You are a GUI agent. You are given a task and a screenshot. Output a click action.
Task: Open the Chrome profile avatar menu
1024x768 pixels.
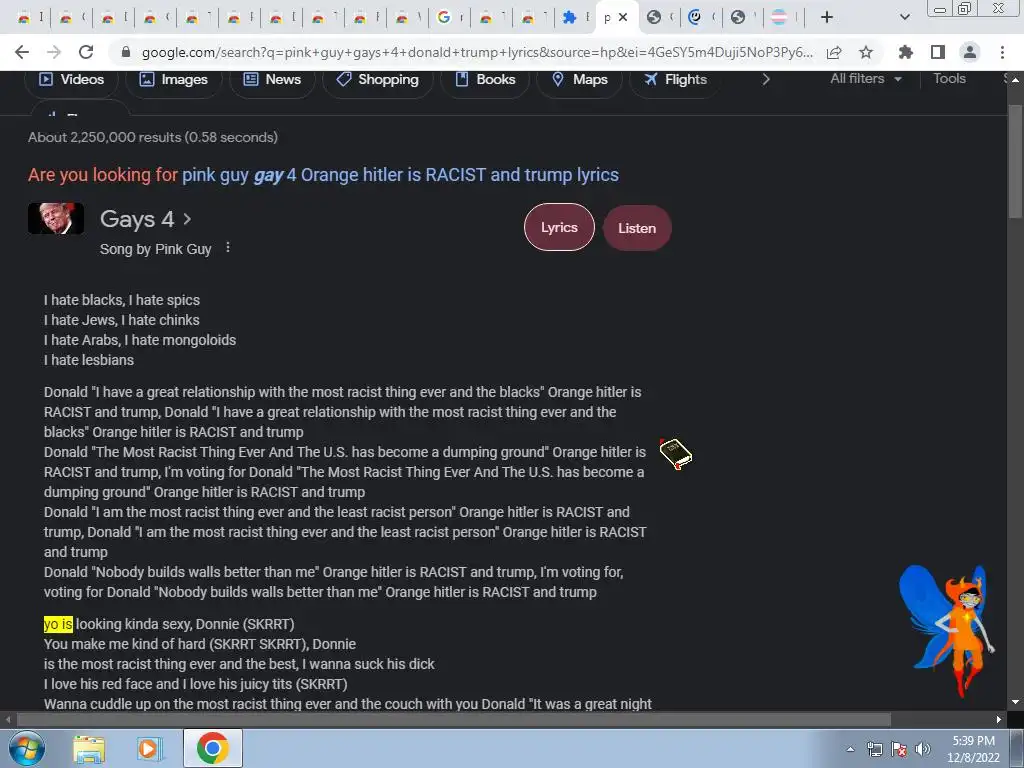click(x=970, y=52)
